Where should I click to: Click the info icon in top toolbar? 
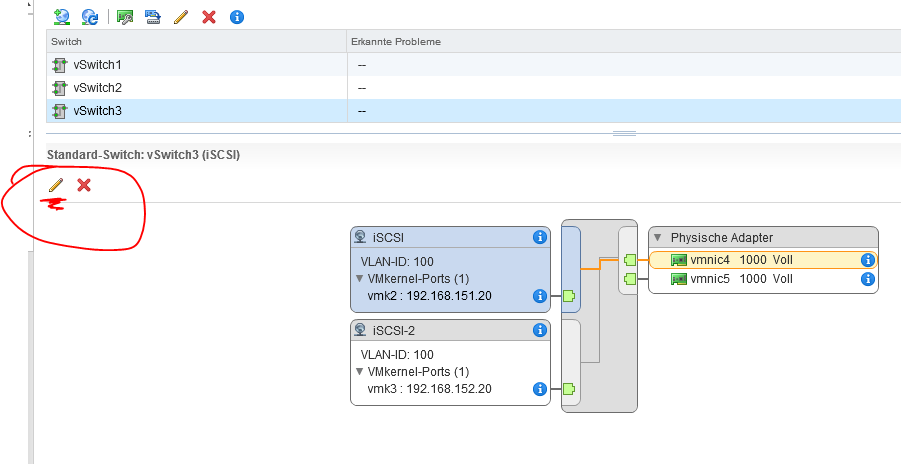237,17
